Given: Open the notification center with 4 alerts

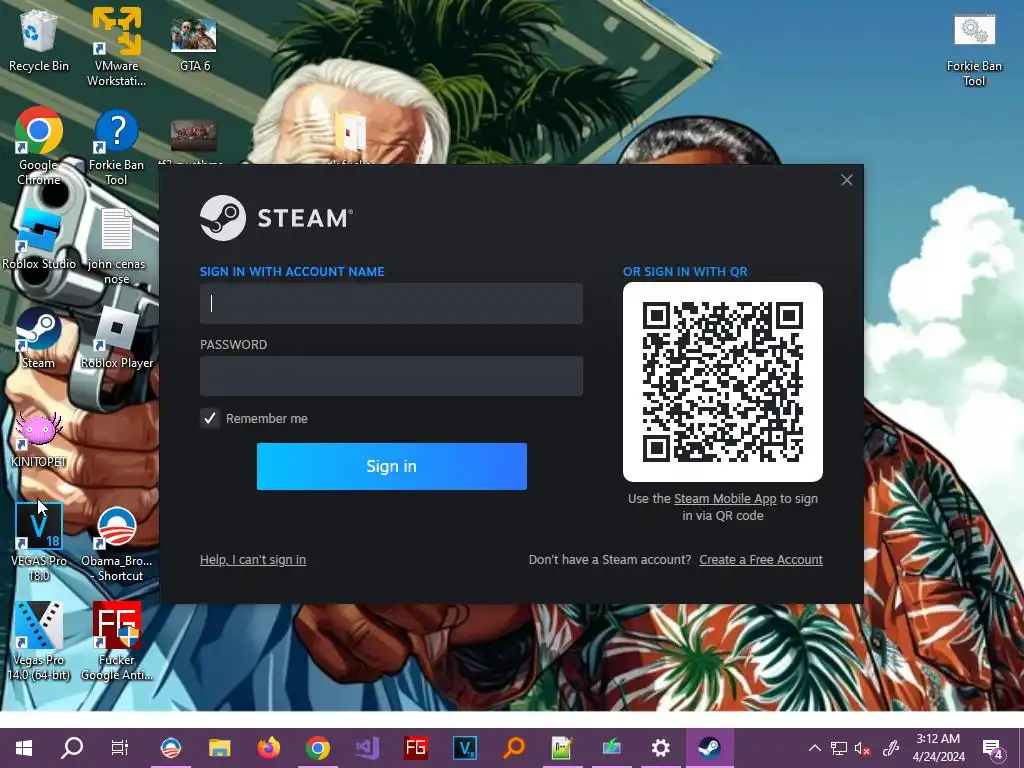Looking at the screenshot, I should click(993, 748).
